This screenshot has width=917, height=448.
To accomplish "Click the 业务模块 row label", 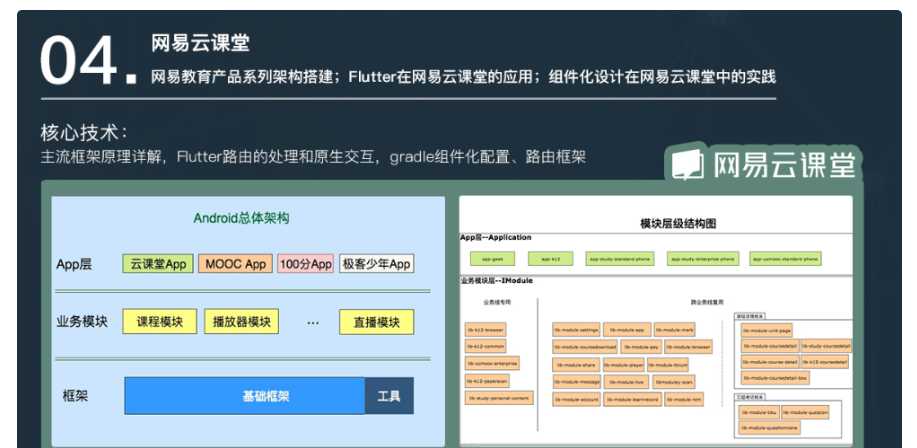I will click(82, 322).
